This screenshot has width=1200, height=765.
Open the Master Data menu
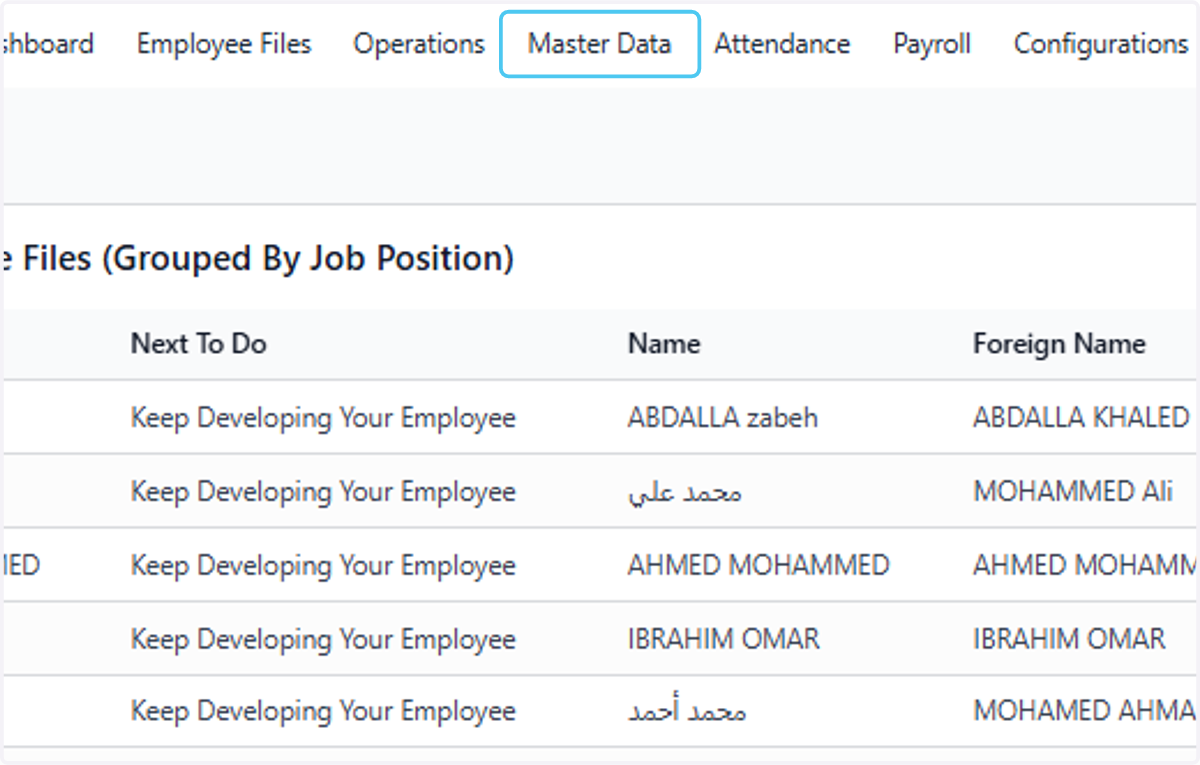pyautogui.click(x=599, y=44)
